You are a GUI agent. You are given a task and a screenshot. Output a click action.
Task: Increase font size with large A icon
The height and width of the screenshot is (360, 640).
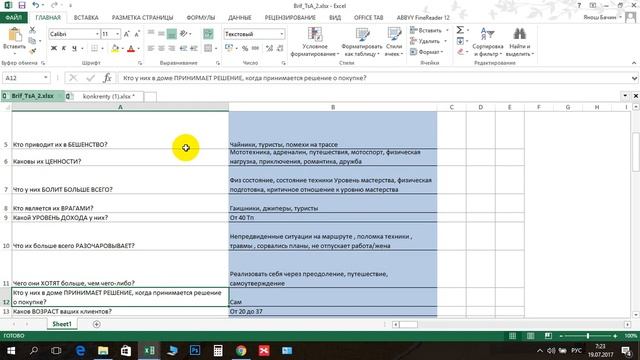click(x=127, y=34)
